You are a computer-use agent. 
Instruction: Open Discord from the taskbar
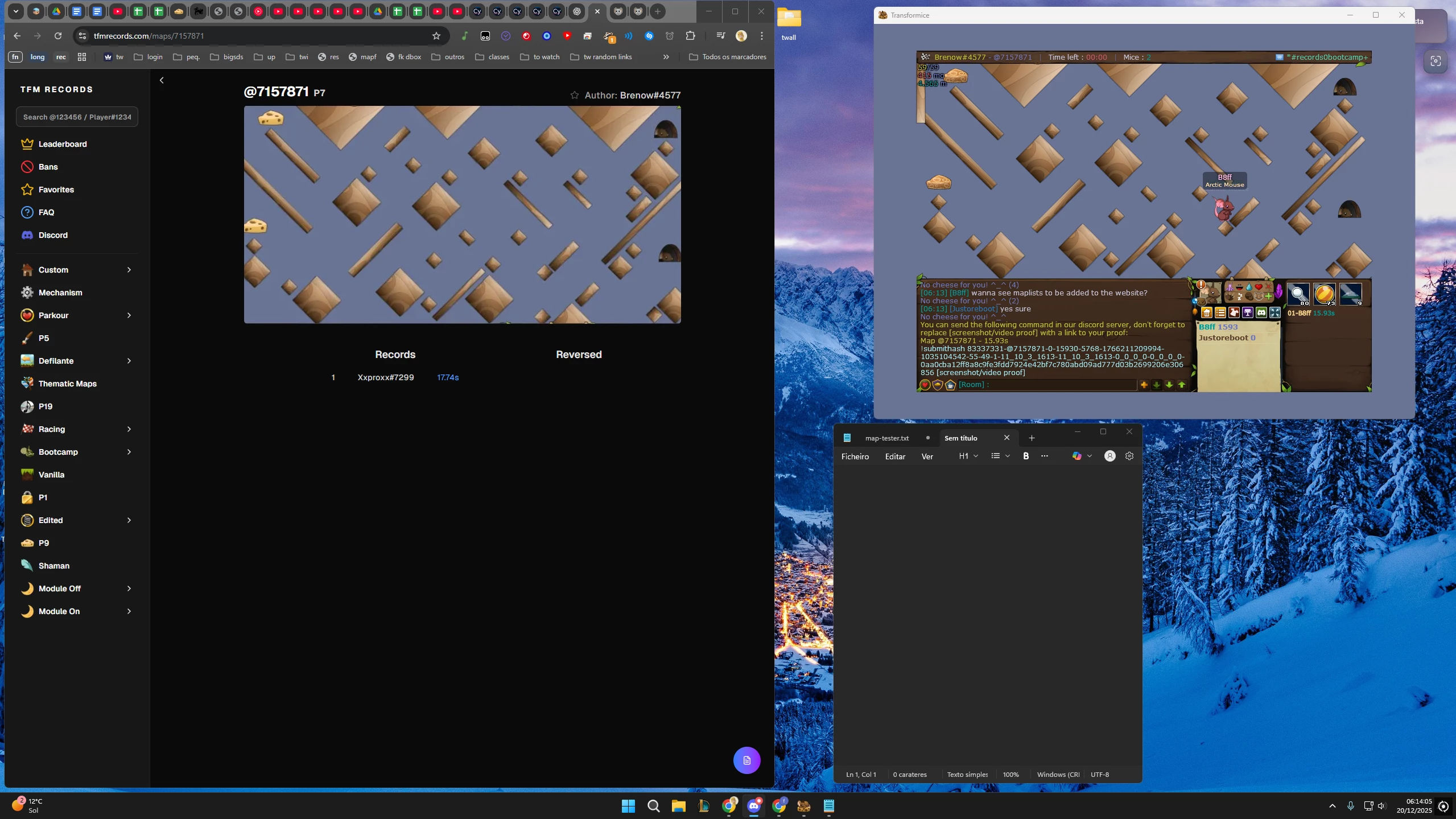click(754, 806)
